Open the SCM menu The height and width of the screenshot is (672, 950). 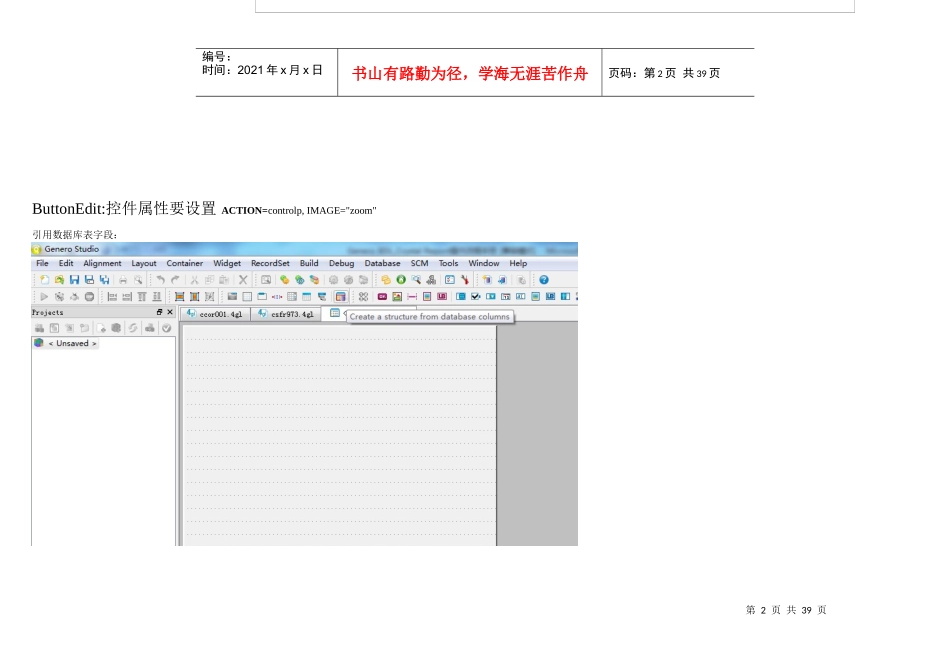[x=419, y=264]
